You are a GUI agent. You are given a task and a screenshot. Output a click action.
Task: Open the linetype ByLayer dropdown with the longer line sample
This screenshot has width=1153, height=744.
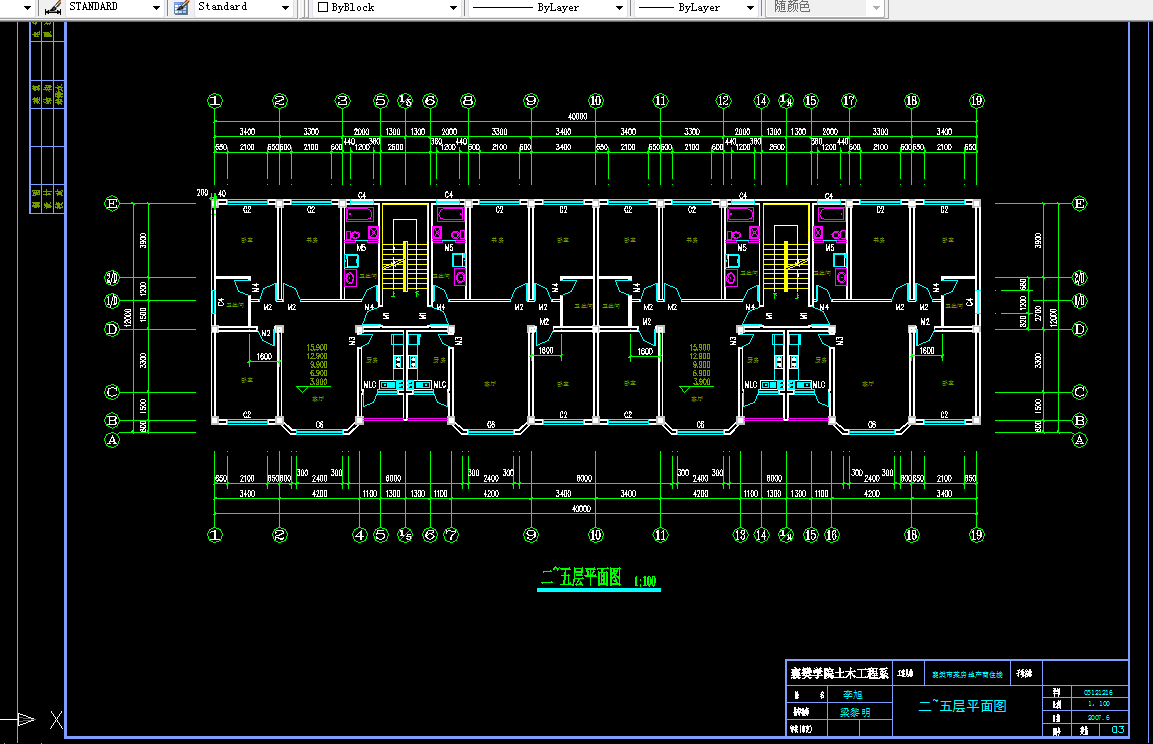619,7
